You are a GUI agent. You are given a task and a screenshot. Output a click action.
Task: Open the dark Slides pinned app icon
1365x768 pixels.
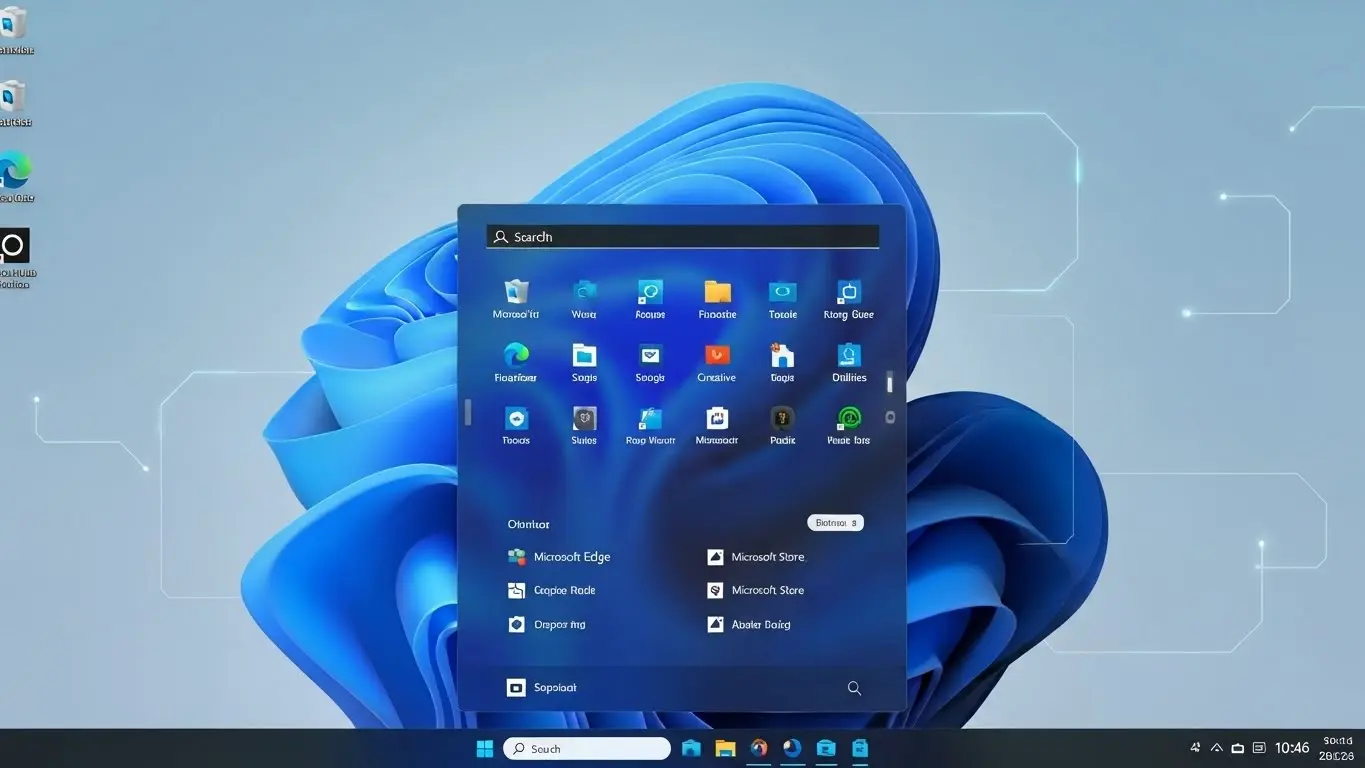584,420
